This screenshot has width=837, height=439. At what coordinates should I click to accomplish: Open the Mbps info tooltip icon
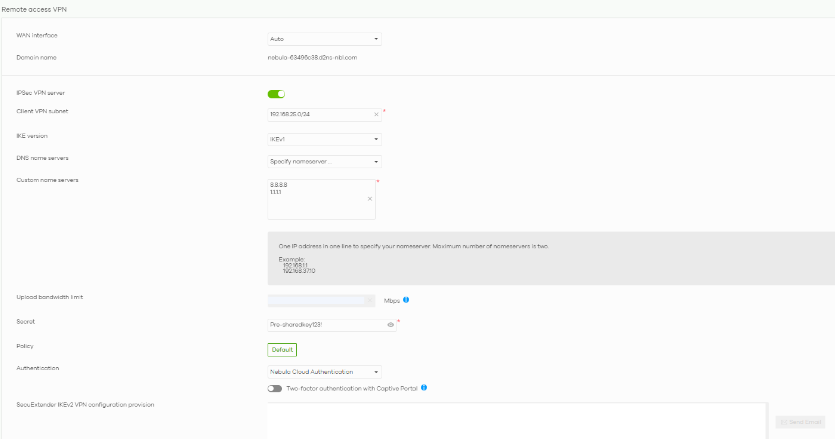coord(407,300)
